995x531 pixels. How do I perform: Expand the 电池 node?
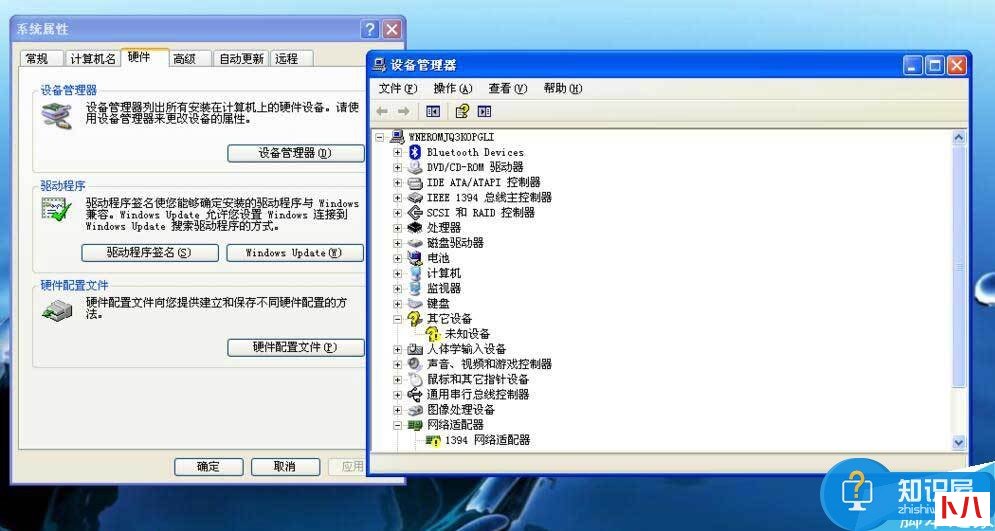tap(397, 258)
